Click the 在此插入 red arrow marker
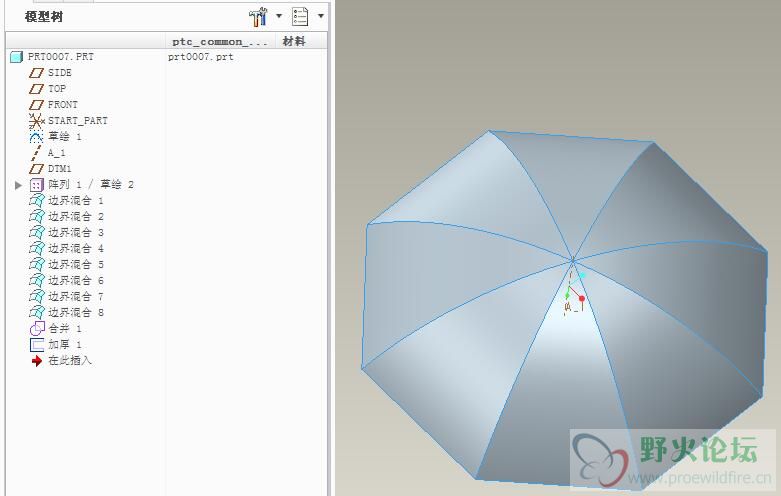The height and width of the screenshot is (496, 781). 36,361
